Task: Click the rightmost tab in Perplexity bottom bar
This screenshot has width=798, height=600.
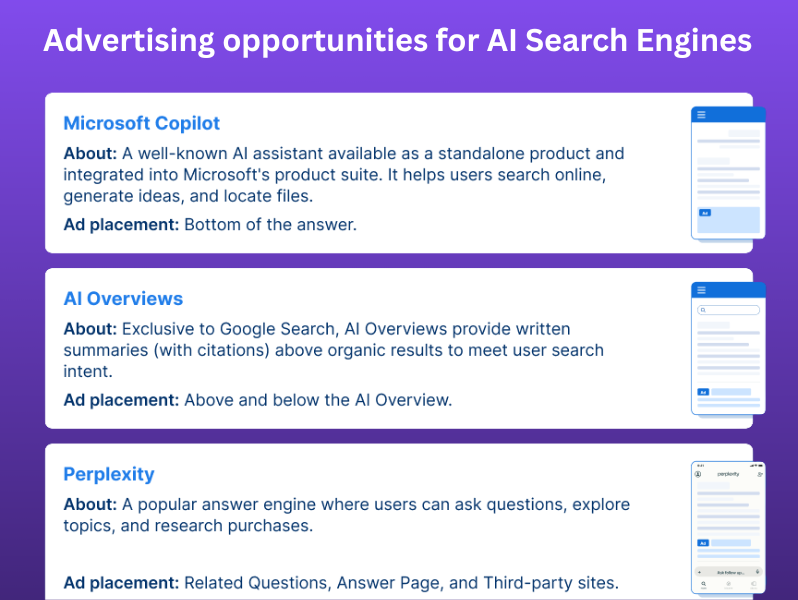Action: [755, 584]
